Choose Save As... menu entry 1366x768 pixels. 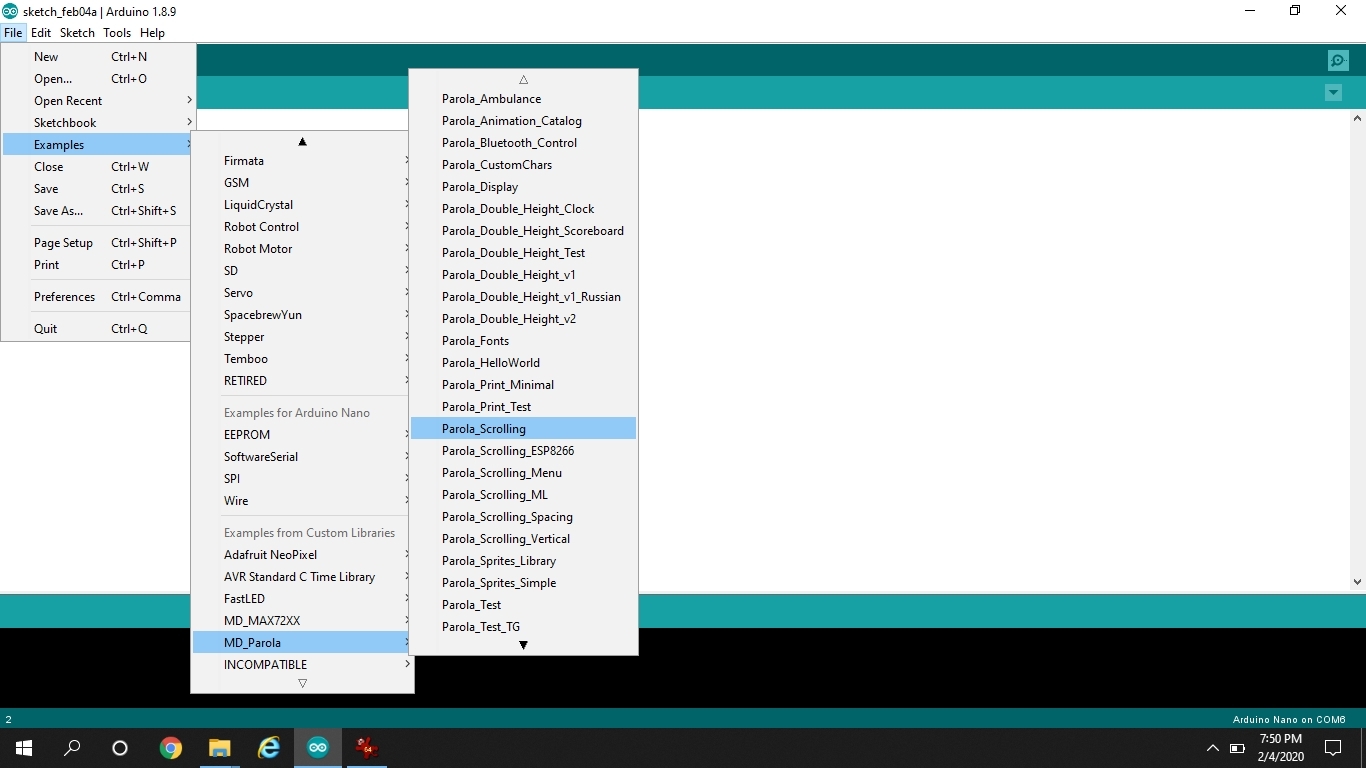click(x=98, y=211)
